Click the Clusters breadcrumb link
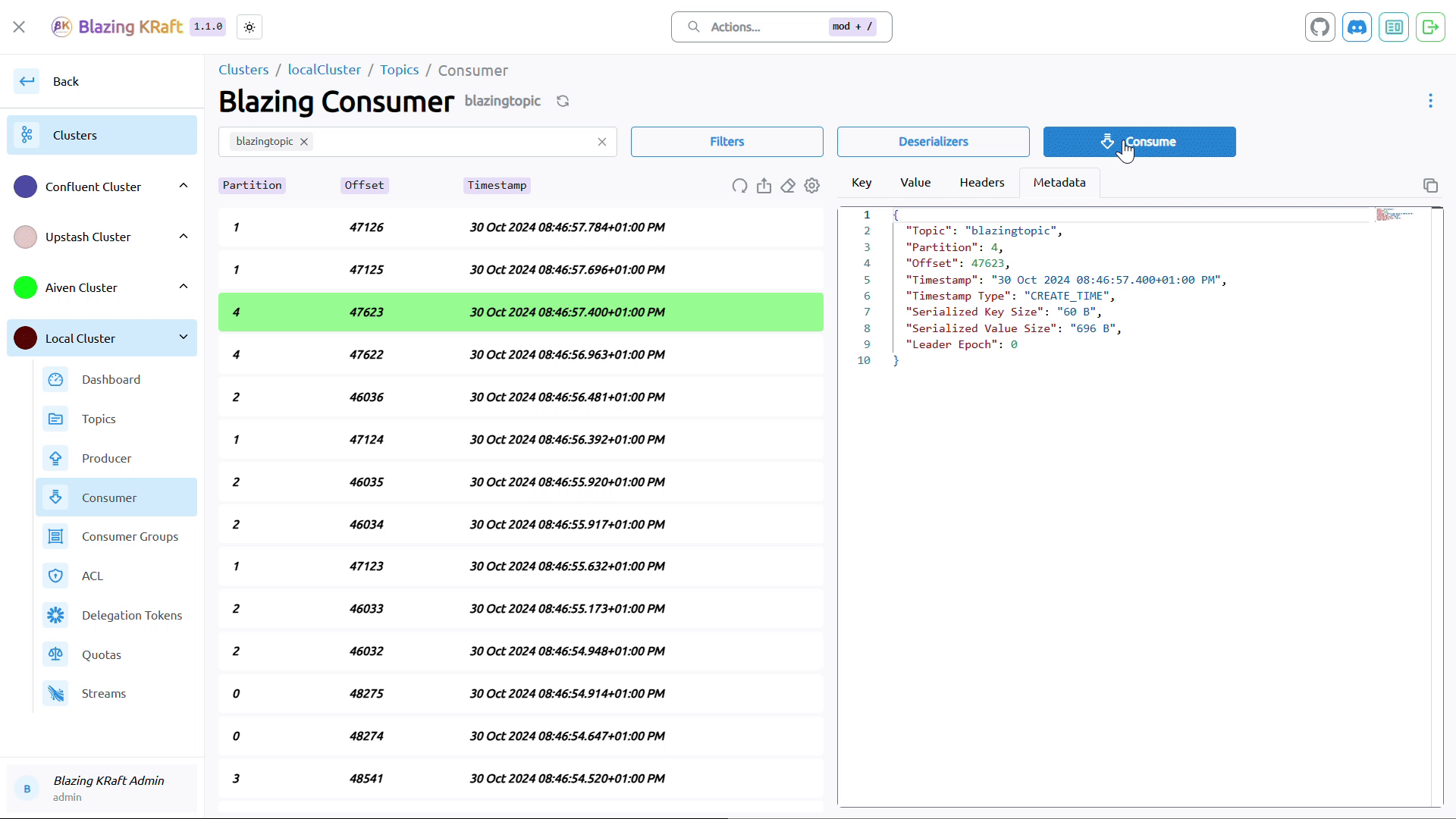 coord(243,70)
